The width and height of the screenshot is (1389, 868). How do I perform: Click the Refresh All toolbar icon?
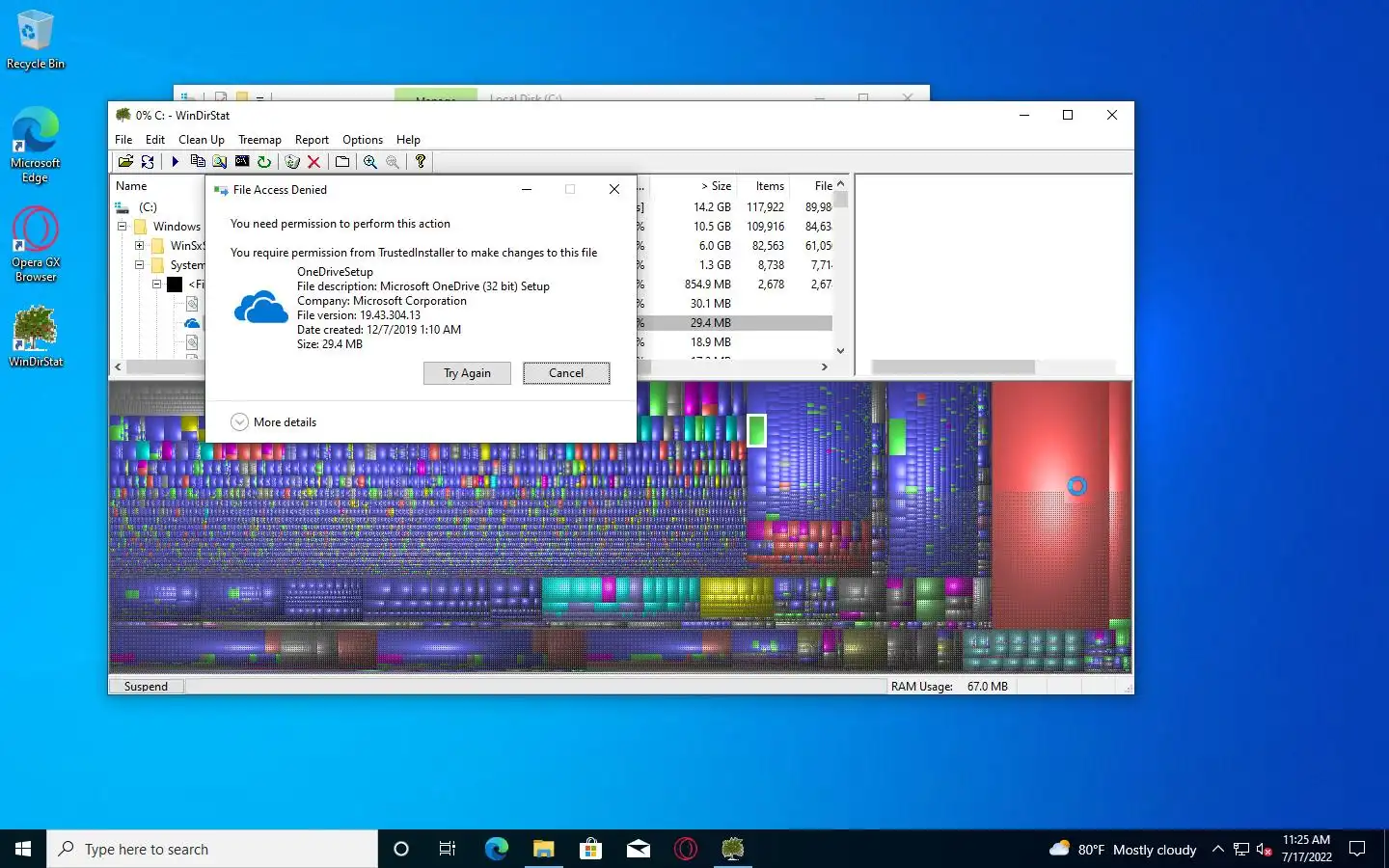[148, 162]
